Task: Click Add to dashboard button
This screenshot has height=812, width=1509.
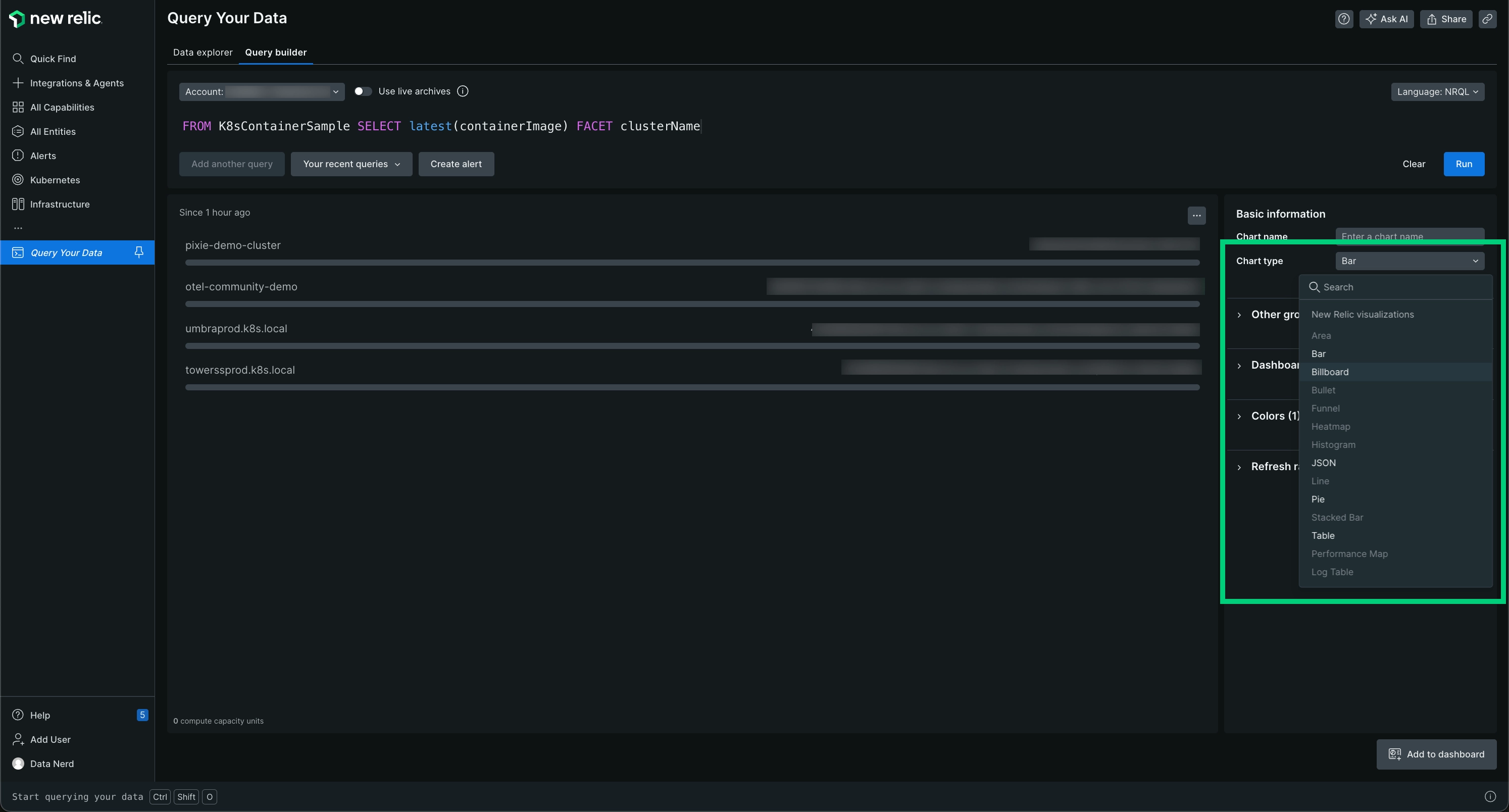Action: (x=1436, y=754)
